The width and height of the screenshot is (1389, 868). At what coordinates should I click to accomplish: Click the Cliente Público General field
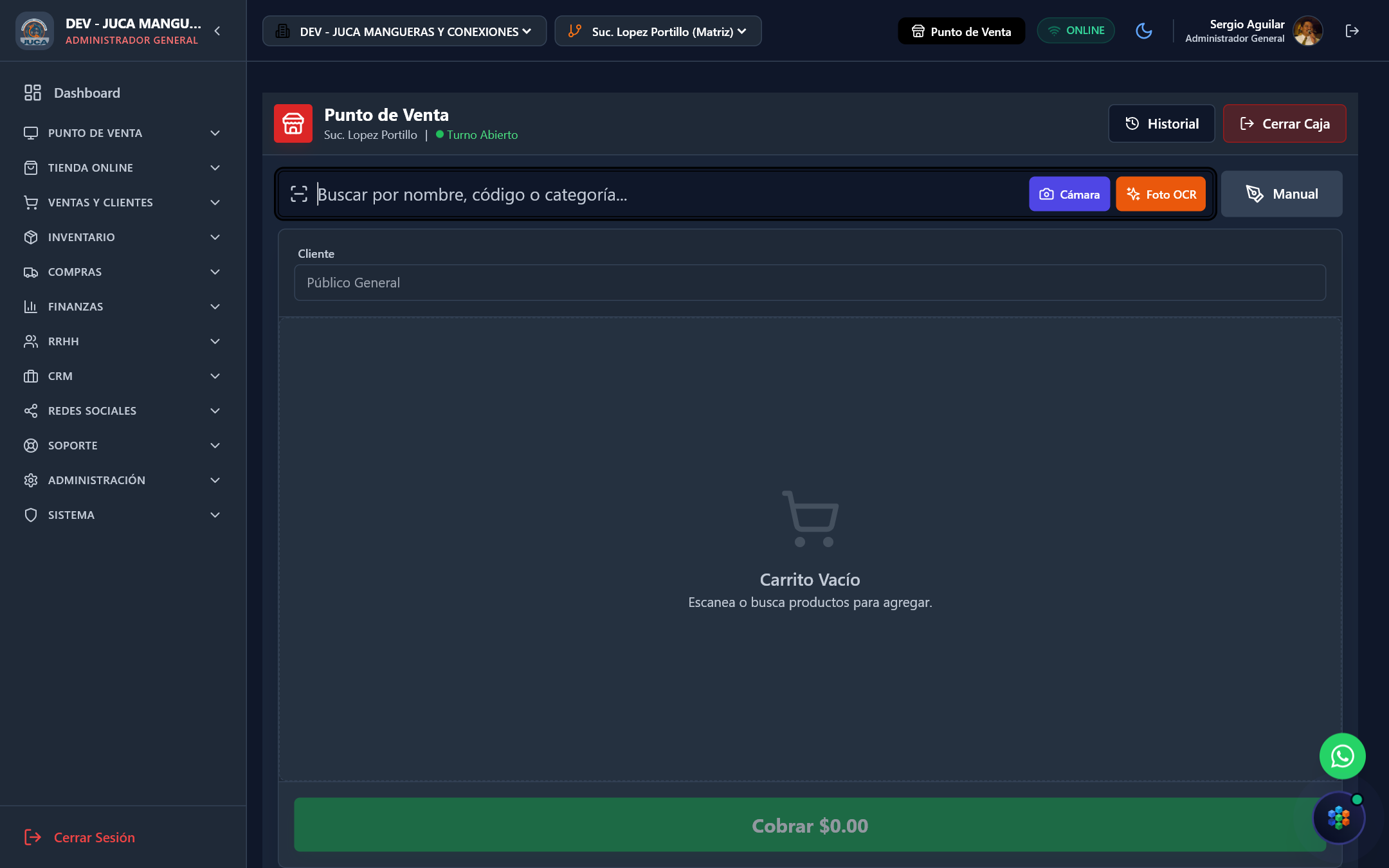(810, 282)
